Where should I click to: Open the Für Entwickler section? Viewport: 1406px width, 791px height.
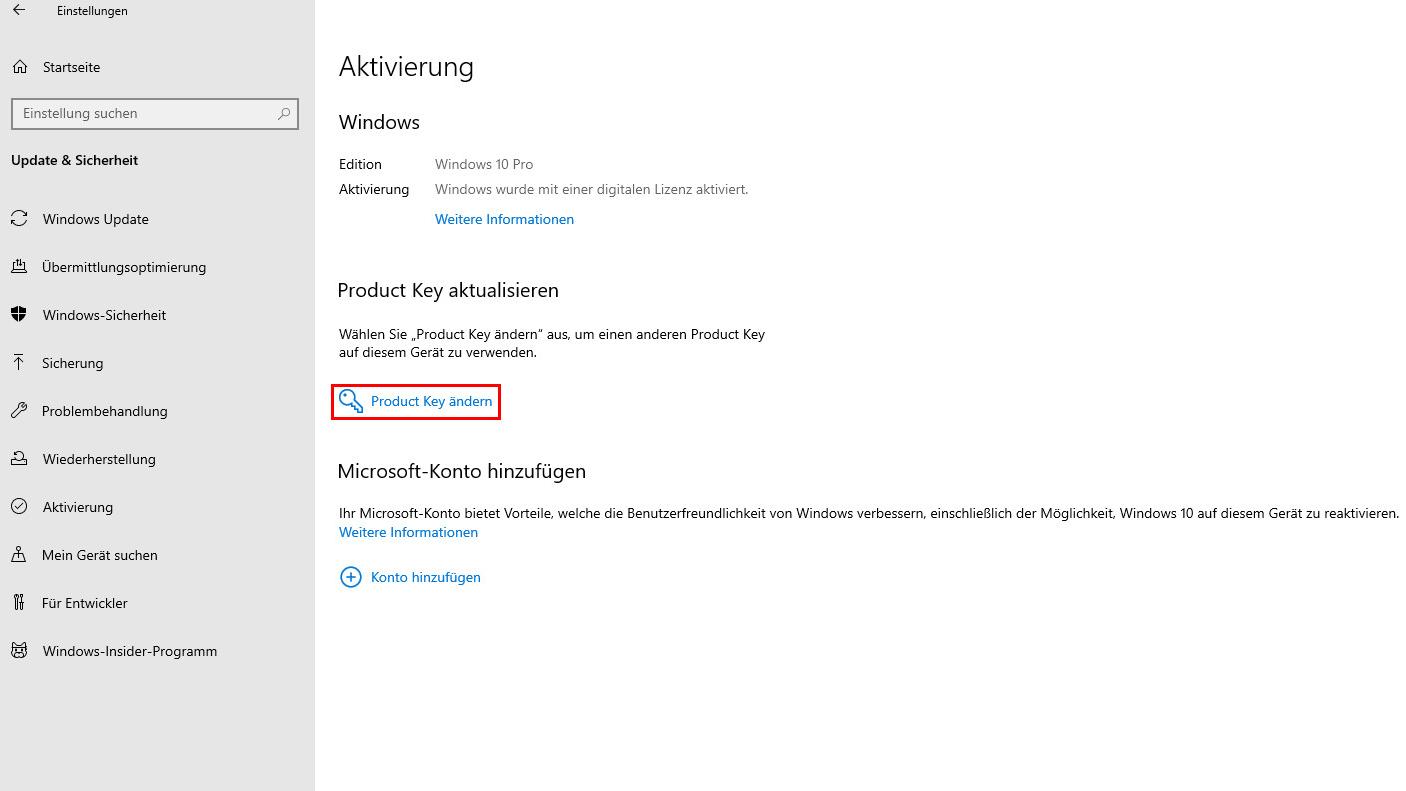pyautogui.click(x=85, y=603)
